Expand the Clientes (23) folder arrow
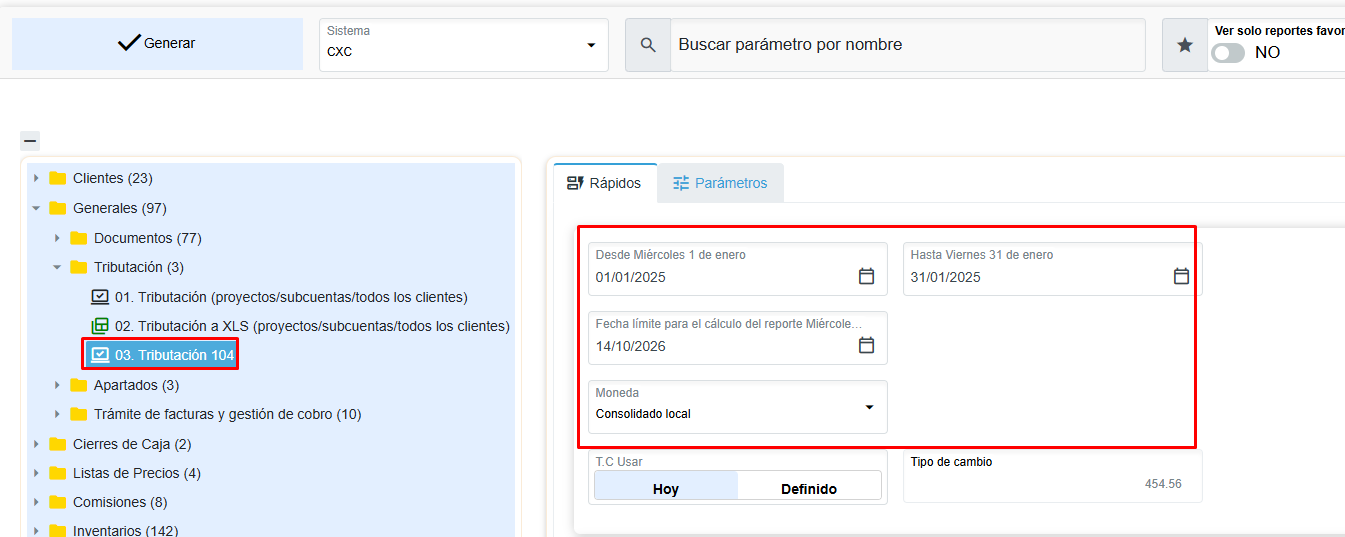The width and height of the screenshot is (1345, 537). point(37,179)
